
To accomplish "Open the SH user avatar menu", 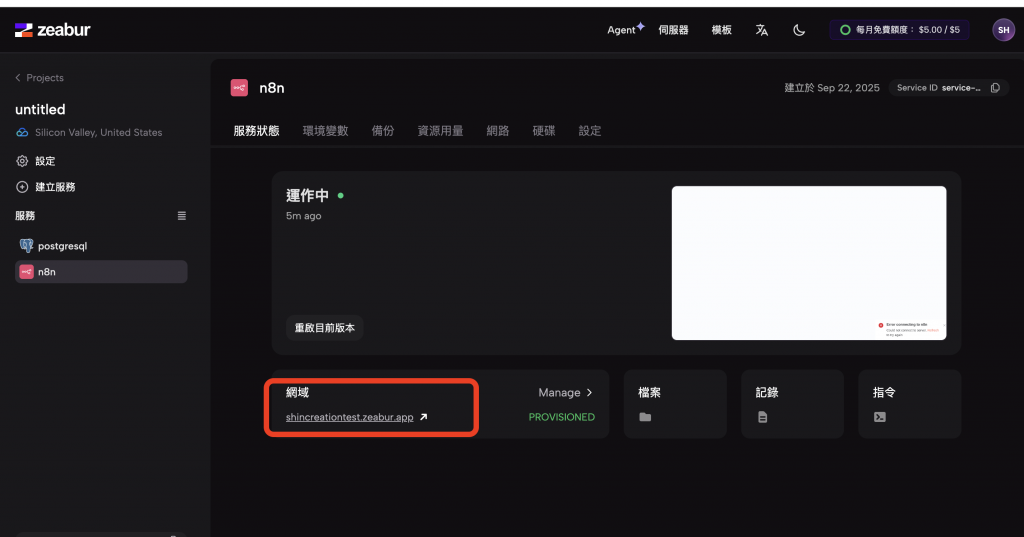I will click(1003, 29).
